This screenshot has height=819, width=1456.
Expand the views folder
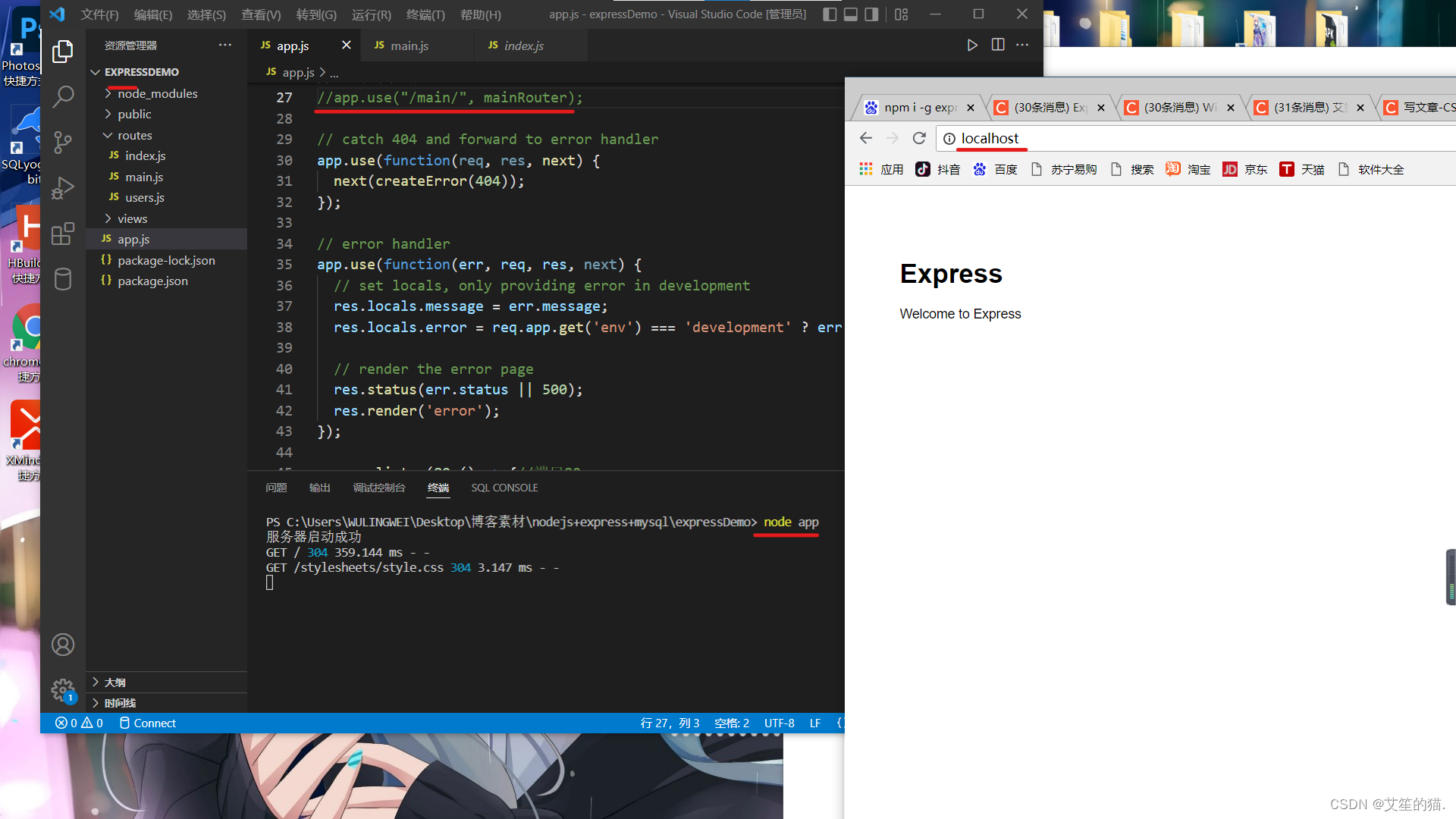[132, 218]
